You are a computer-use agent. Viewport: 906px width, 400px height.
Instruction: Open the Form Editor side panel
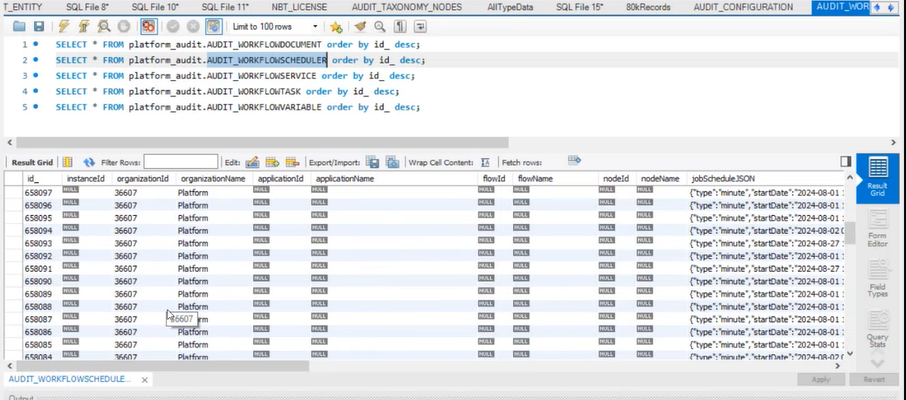[x=877, y=229]
